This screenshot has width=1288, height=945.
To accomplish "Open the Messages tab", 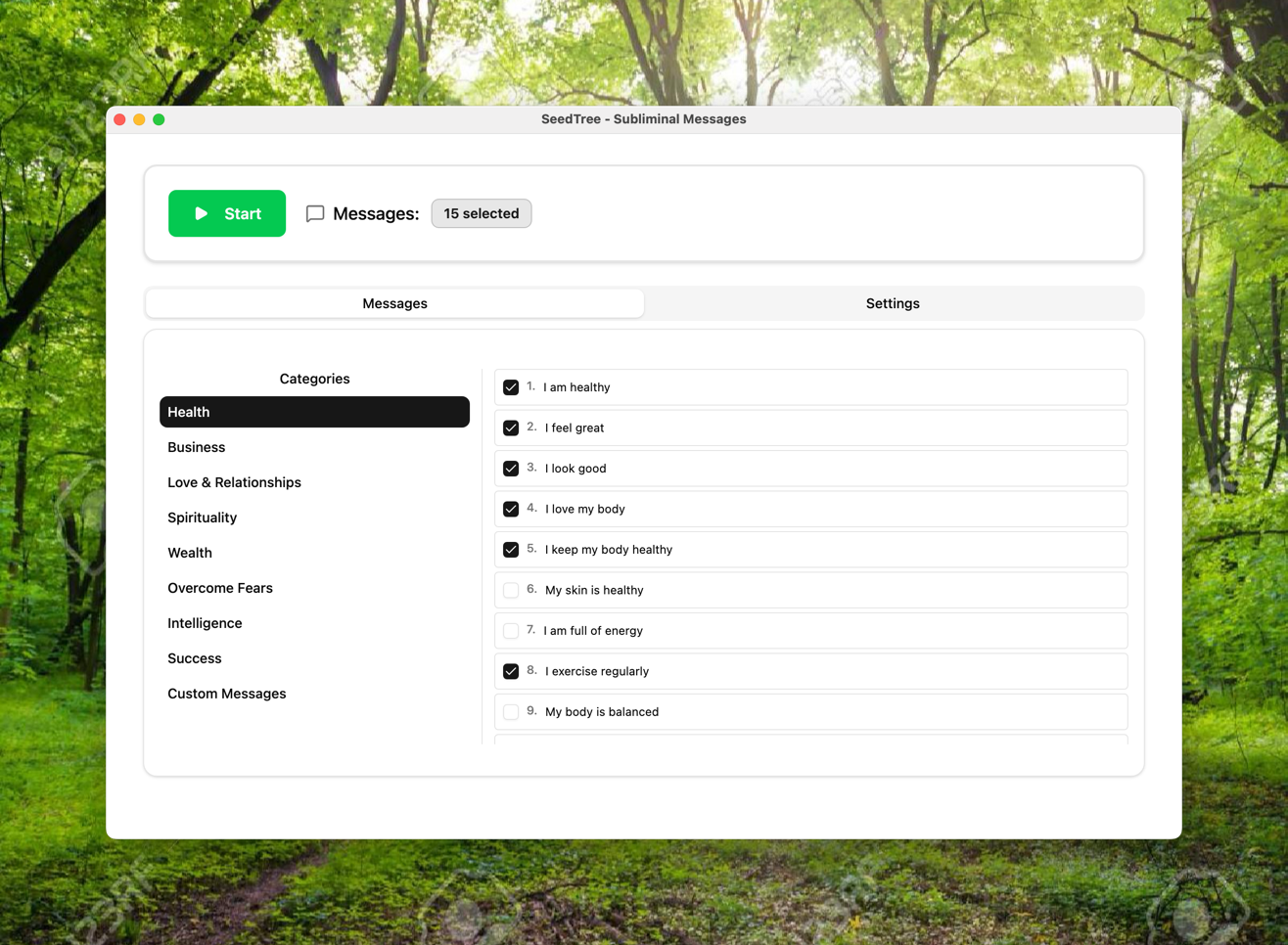I will coord(394,303).
